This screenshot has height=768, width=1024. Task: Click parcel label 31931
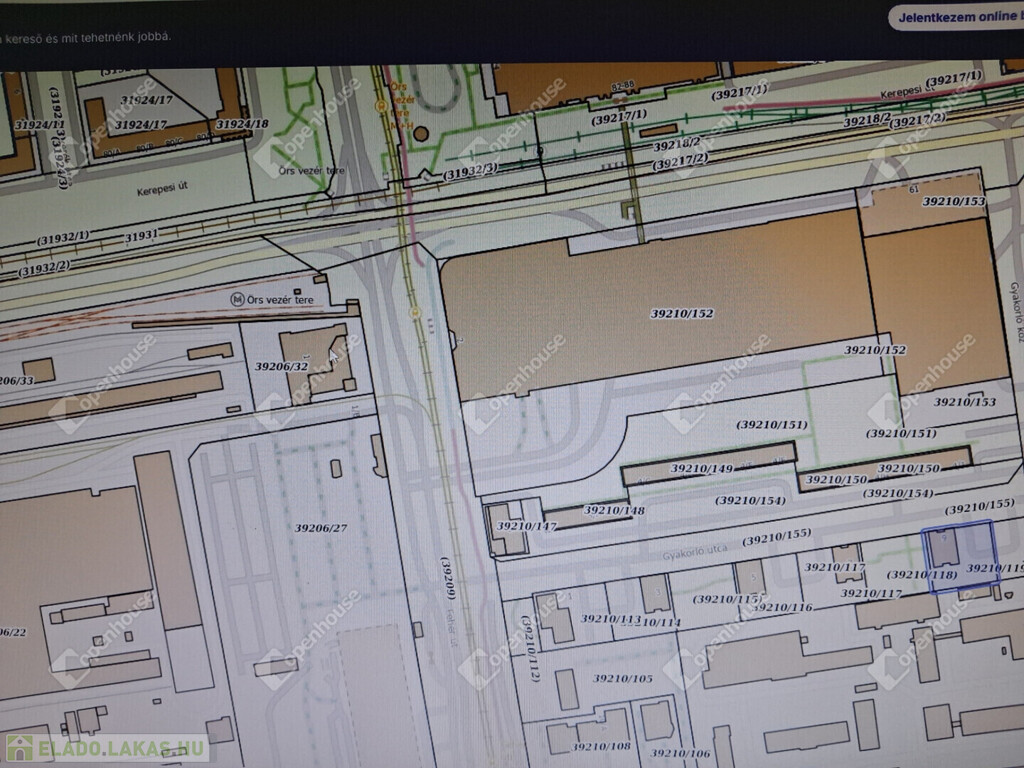pos(141,235)
